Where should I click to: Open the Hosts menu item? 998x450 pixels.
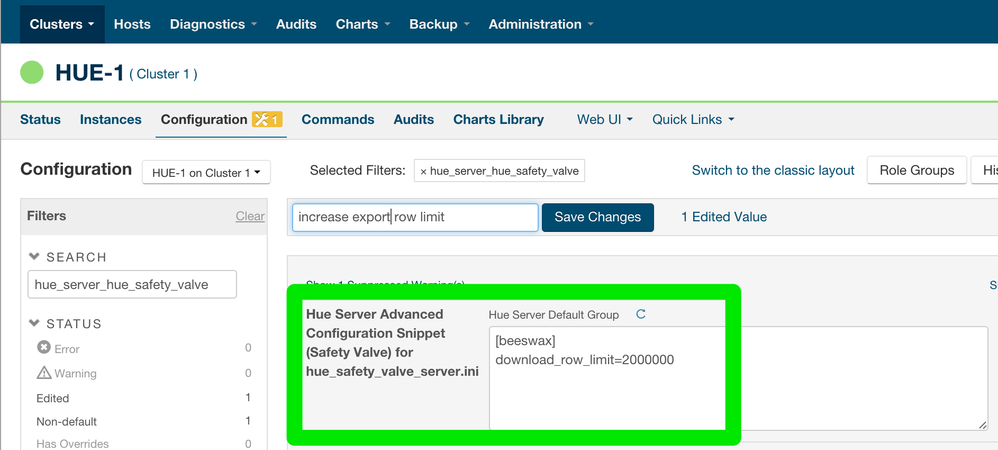click(x=132, y=24)
